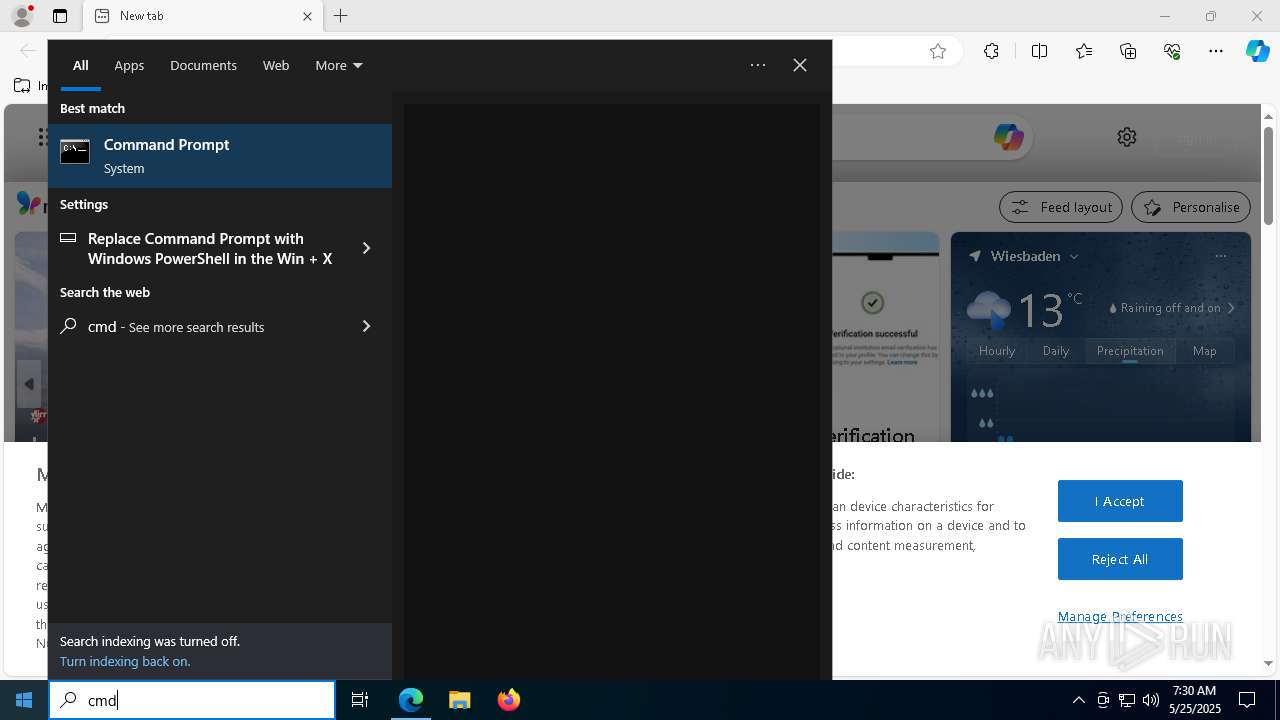Switch weather card to Precipitation tab
This screenshot has height=720, width=1280.
coord(1130,351)
